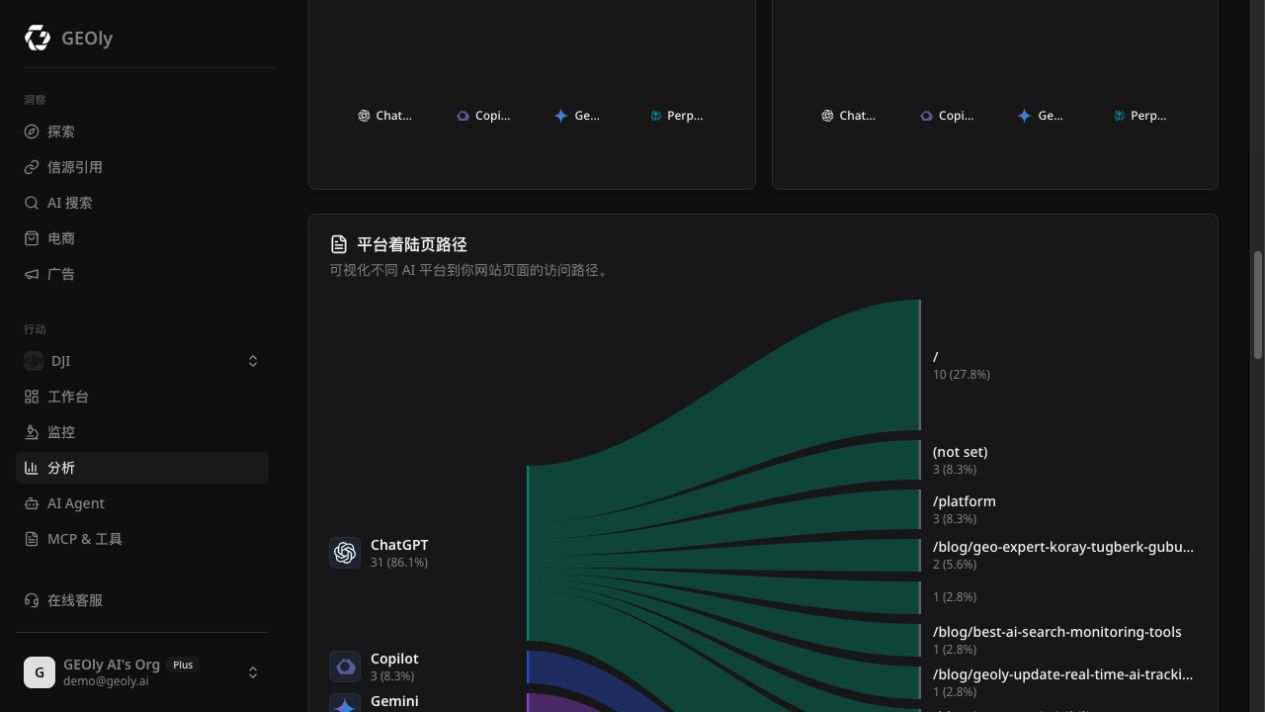Click the 广告 megaphone icon
Screen dimensions: 1265x712
pos(32,274)
